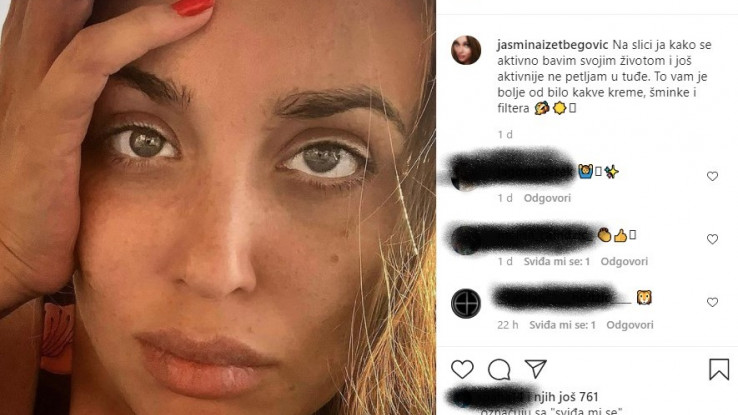View likes on second comment 'Sviđa mi se: 1'
The height and width of the screenshot is (415, 738).
pos(557,261)
